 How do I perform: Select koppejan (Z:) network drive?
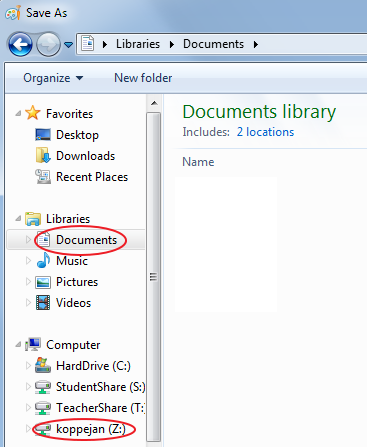91,429
